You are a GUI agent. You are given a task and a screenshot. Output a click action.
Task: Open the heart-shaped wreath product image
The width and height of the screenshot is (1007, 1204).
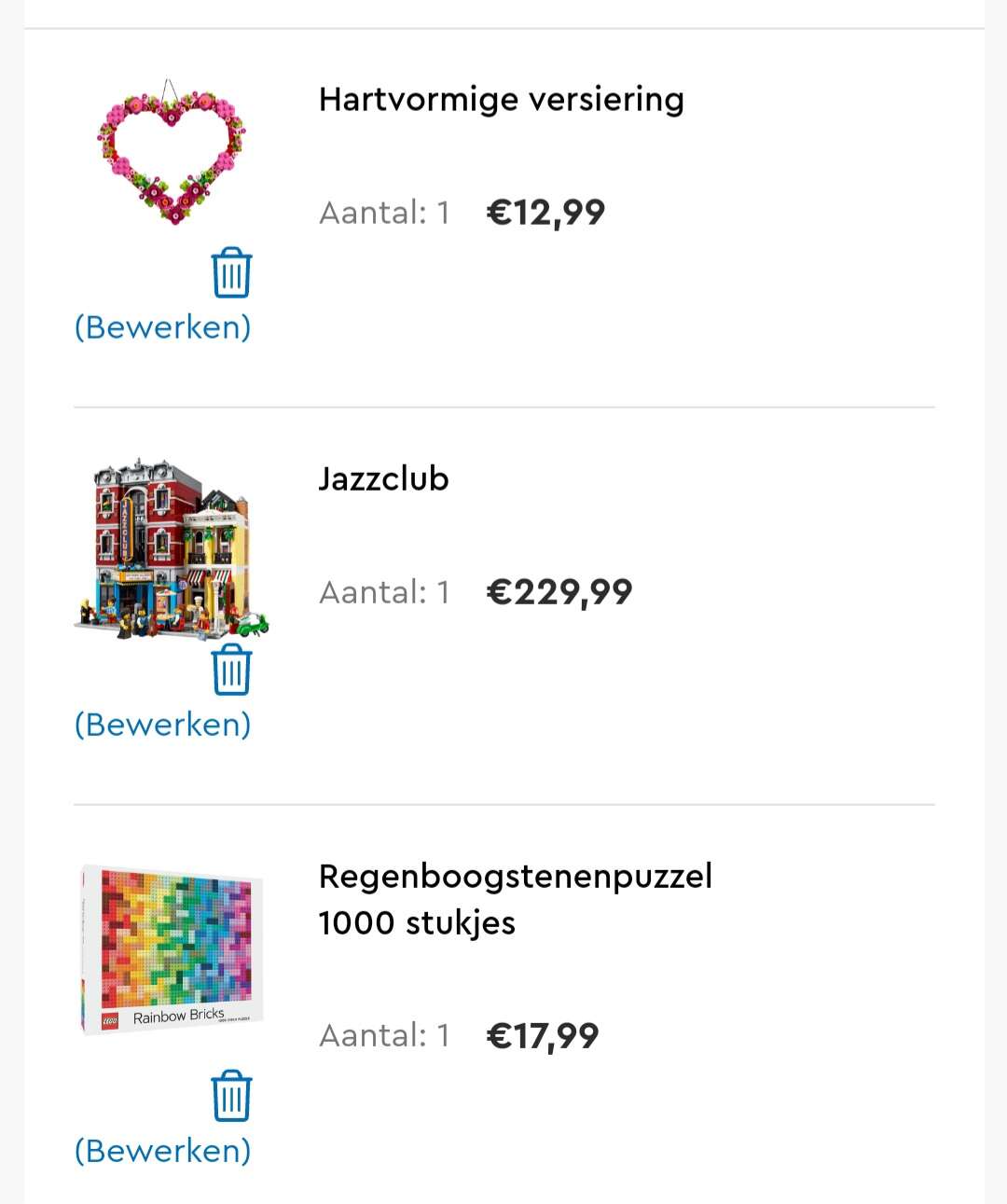coord(172,152)
